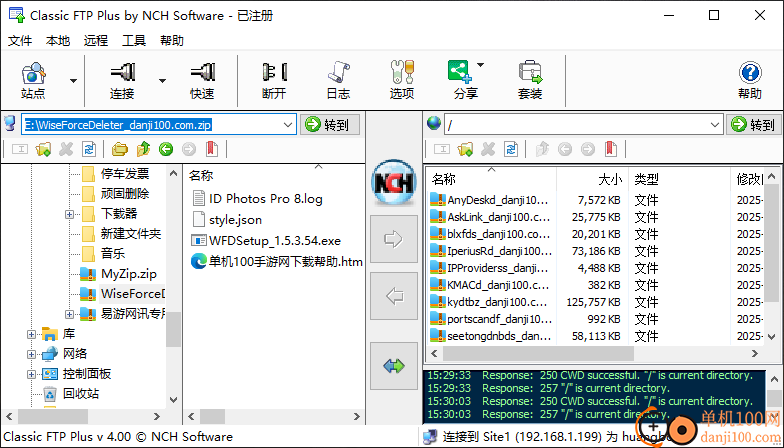Image resolution: width=784 pixels, height=448 pixels.
Task: Open the 远程 menu
Action: coord(96,40)
